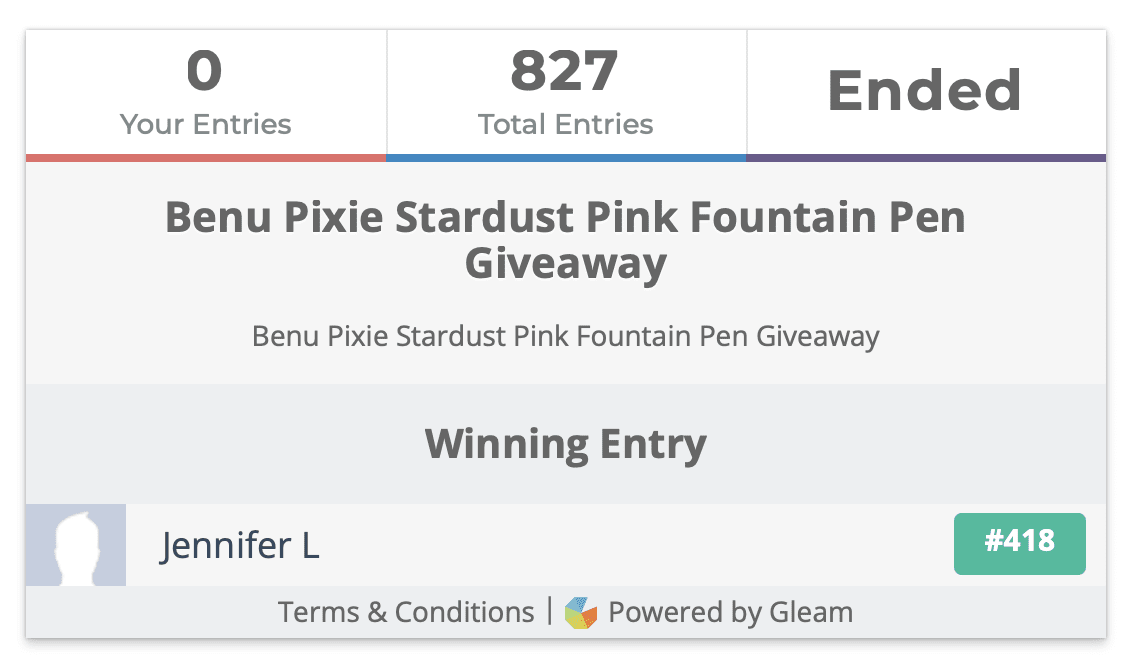Click the Ended status text
The width and height of the screenshot is (1134, 670).
(x=925, y=90)
